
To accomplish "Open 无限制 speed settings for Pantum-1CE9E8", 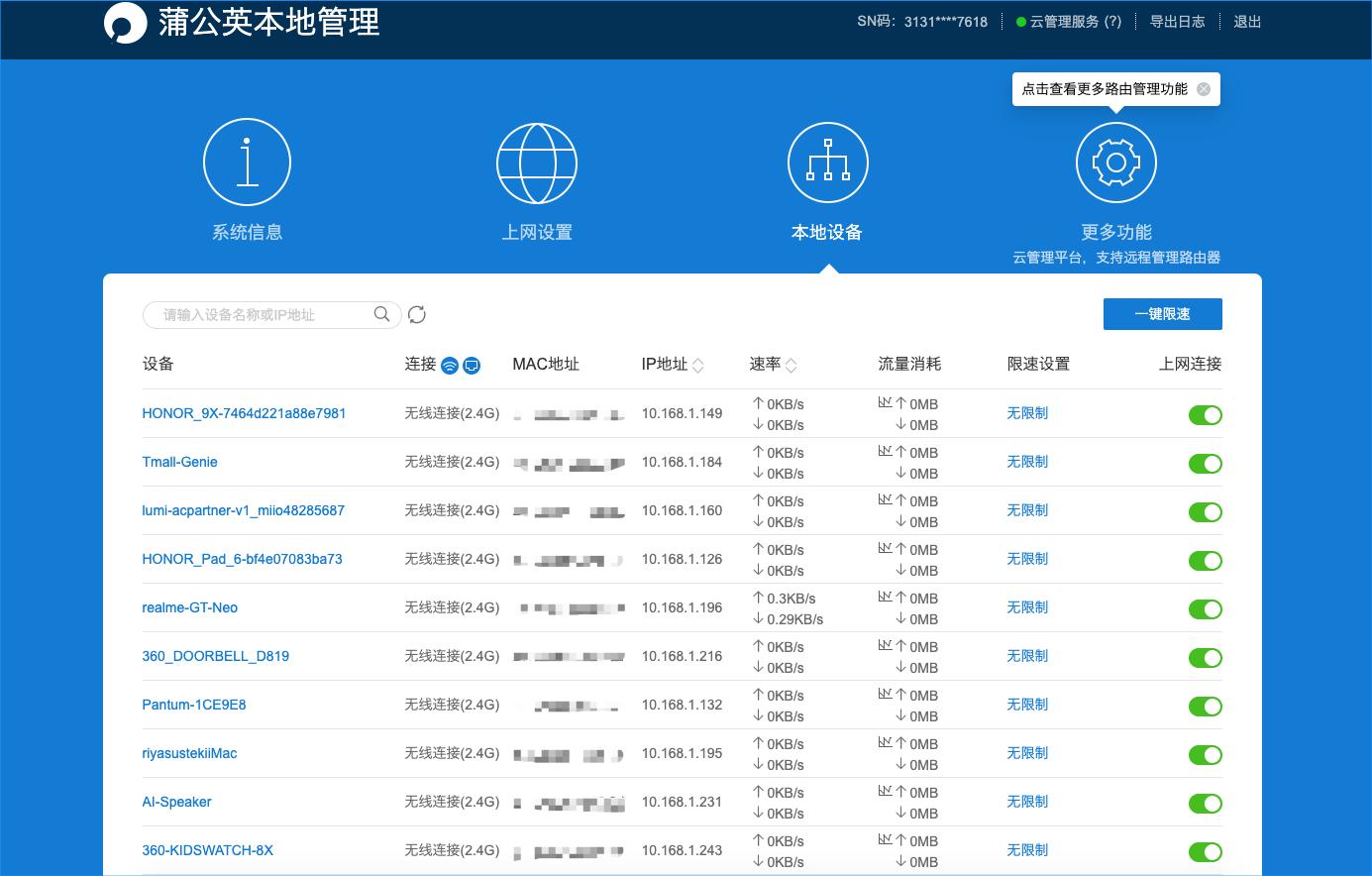I will [x=1026, y=705].
